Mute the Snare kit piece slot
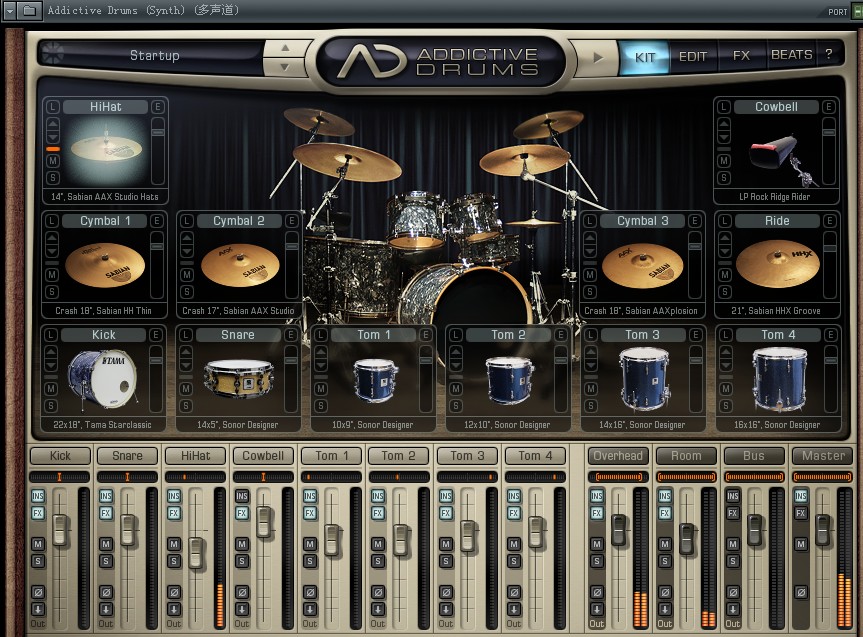The height and width of the screenshot is (637, 863). 186,389
